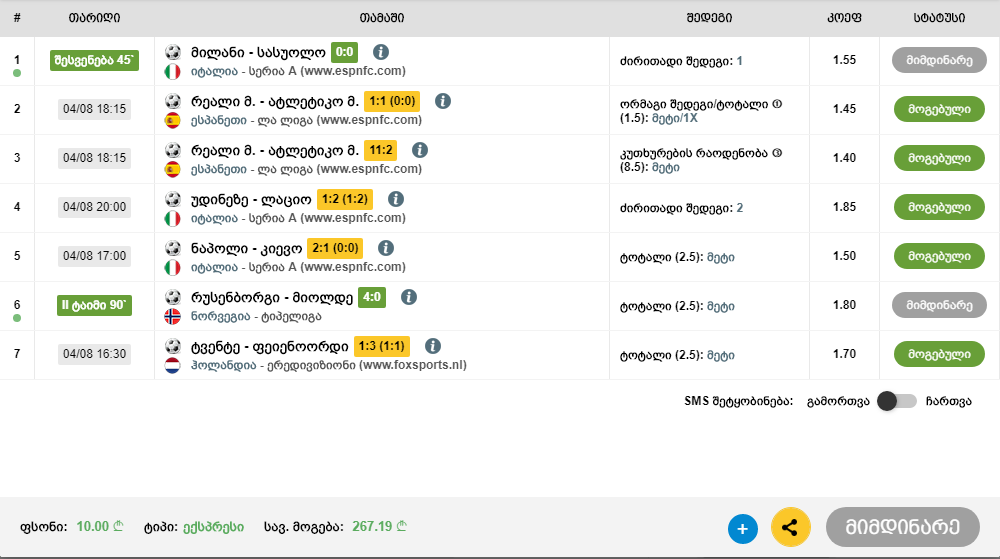Click the yellow share button
This screenshot has height=559, width=1000.
[x=791, y=527]
